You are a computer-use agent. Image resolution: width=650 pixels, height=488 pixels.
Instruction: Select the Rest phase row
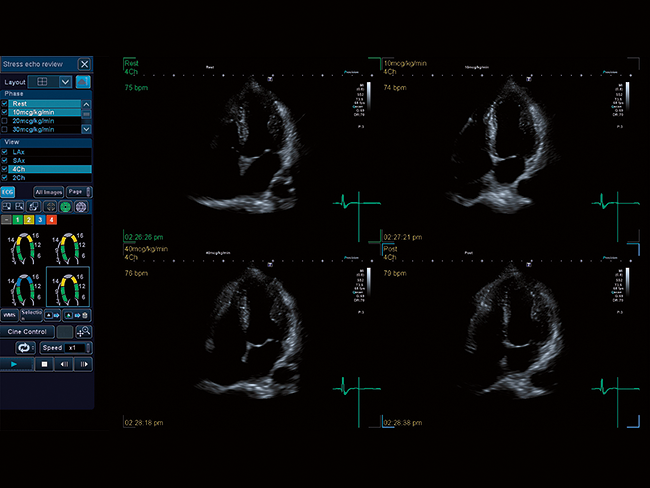click(45, 104)
